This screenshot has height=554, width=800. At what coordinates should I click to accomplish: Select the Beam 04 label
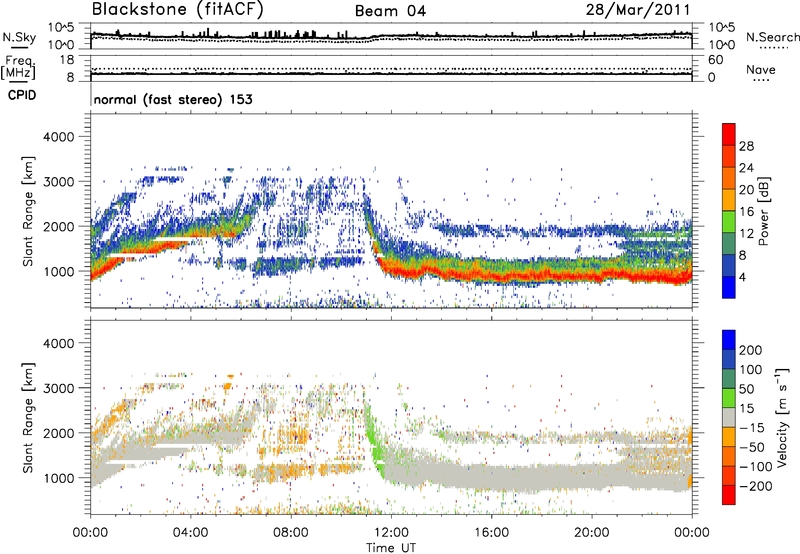(x=390, y=11)
